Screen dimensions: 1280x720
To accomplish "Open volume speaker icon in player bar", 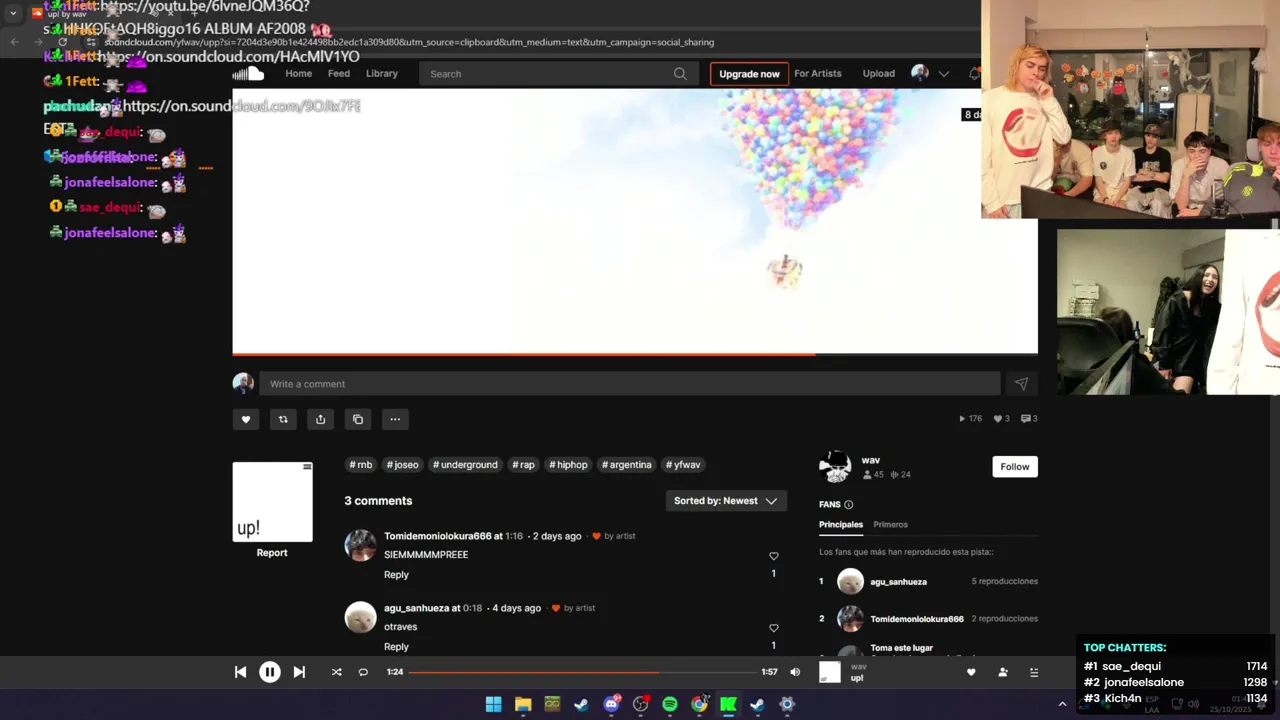I will (795, 672).
